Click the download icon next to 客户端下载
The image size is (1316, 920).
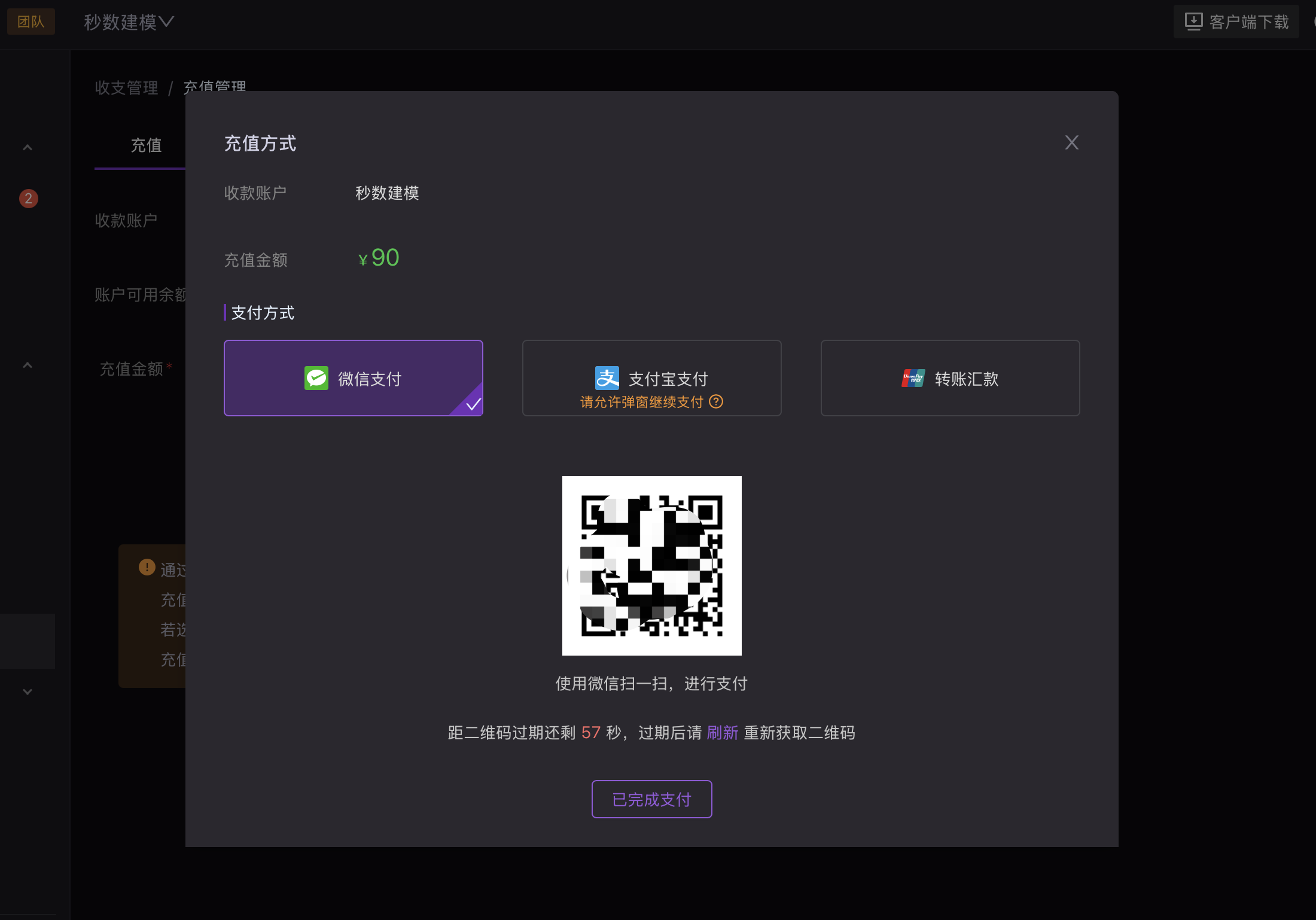point(1193,22)
